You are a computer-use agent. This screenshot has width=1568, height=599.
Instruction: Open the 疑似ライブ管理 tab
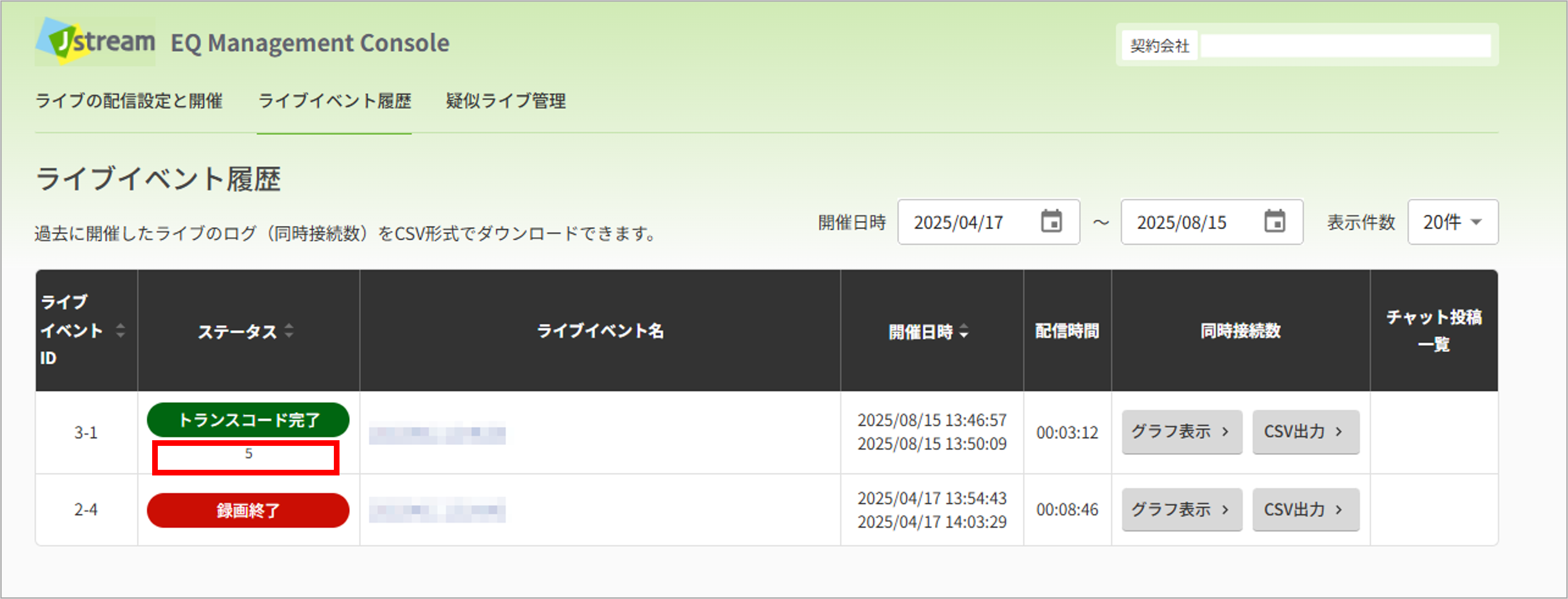pyautogui.click(x=506, y=100)
